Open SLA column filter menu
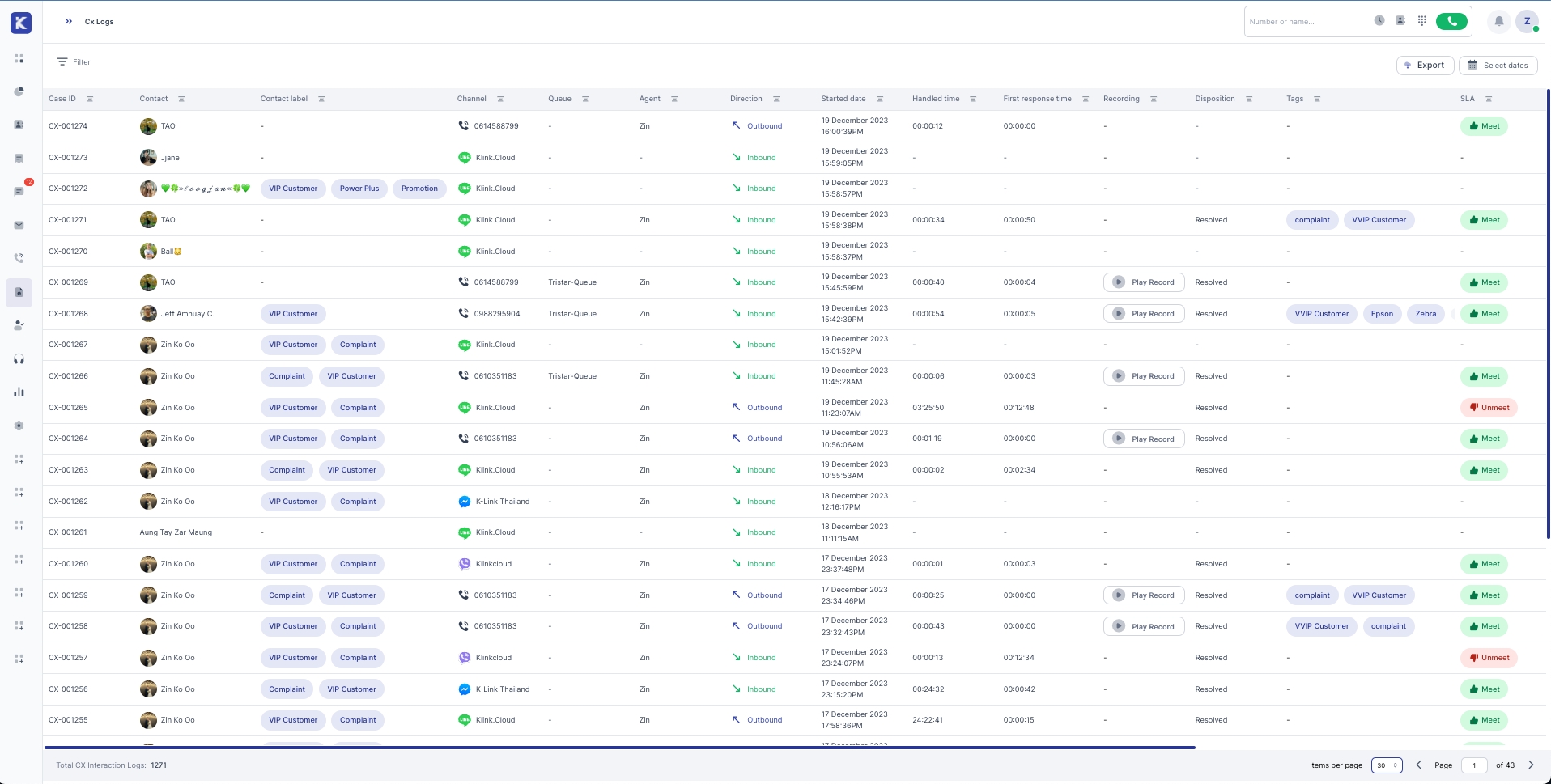The image size is (1551, 784). pos(1489,100)
